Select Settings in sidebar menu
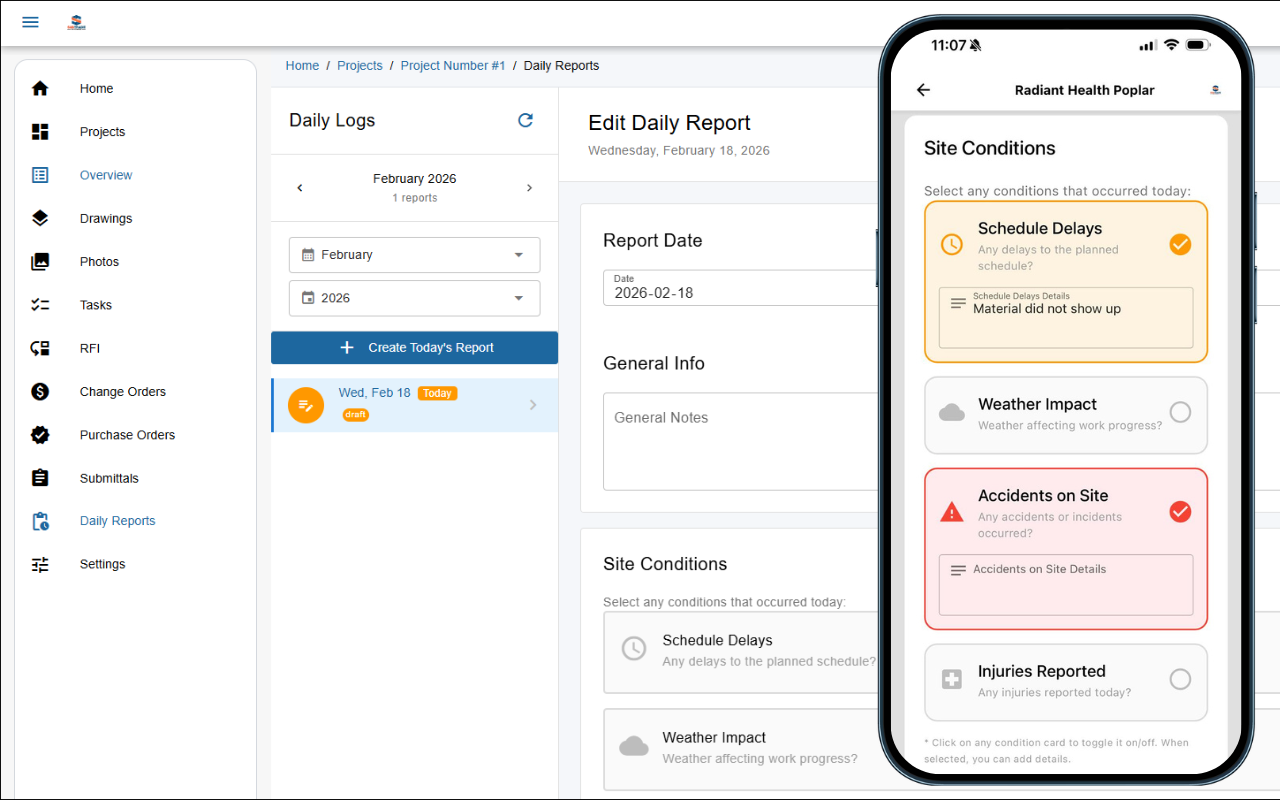The height and width of the screenshot is (800, 1280). point(102,564)
